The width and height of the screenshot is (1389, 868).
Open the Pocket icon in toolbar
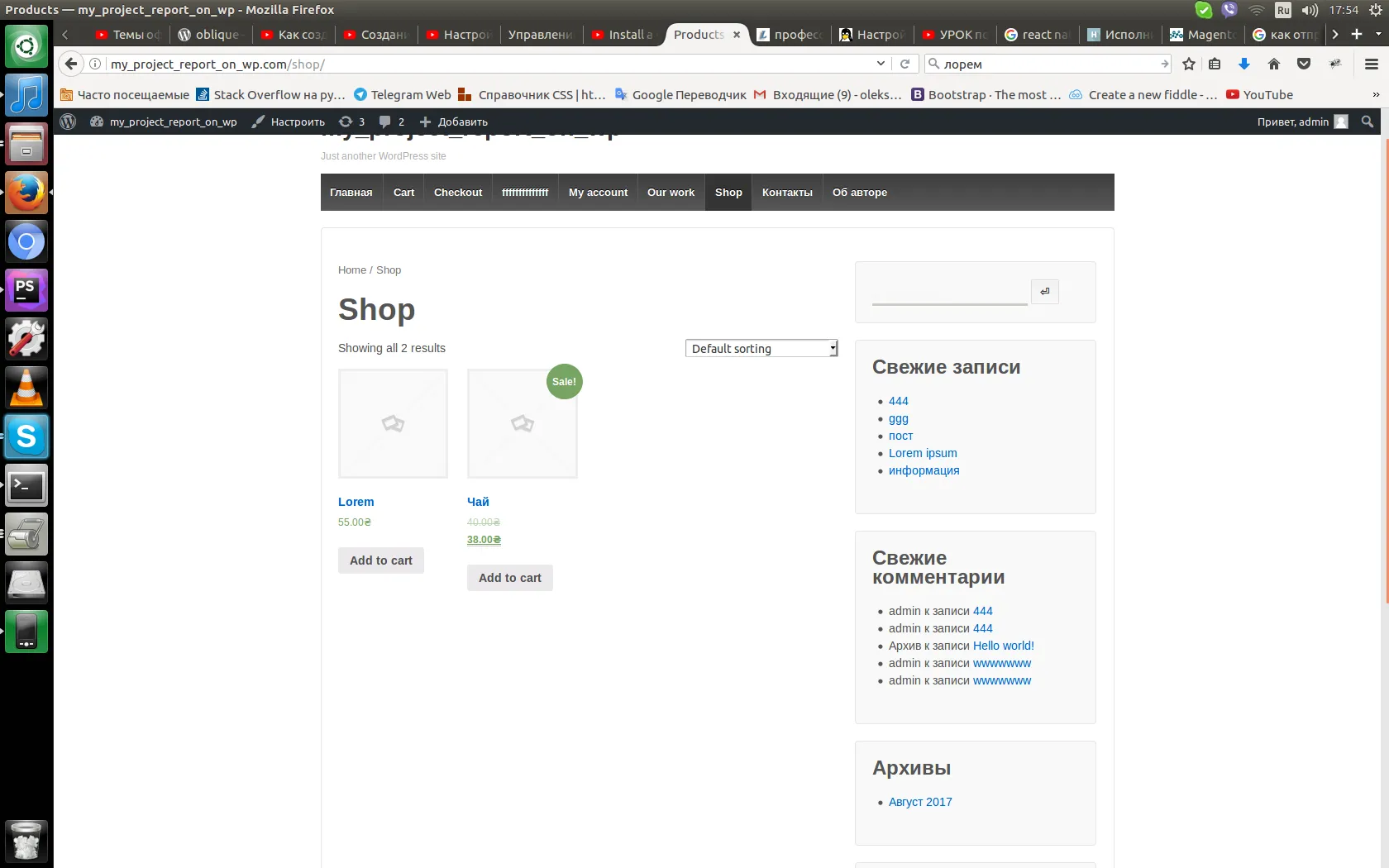click(x=1304, y=64)
